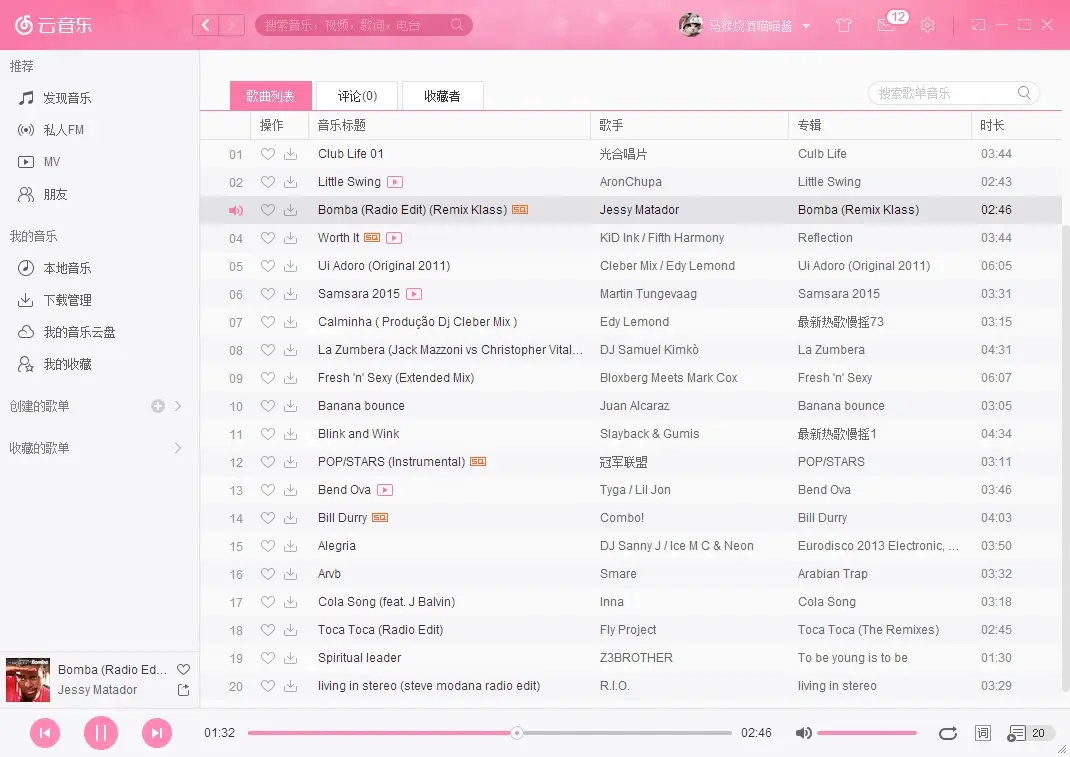
Task: Go back with the navigation back arrow
Action: 205,25
